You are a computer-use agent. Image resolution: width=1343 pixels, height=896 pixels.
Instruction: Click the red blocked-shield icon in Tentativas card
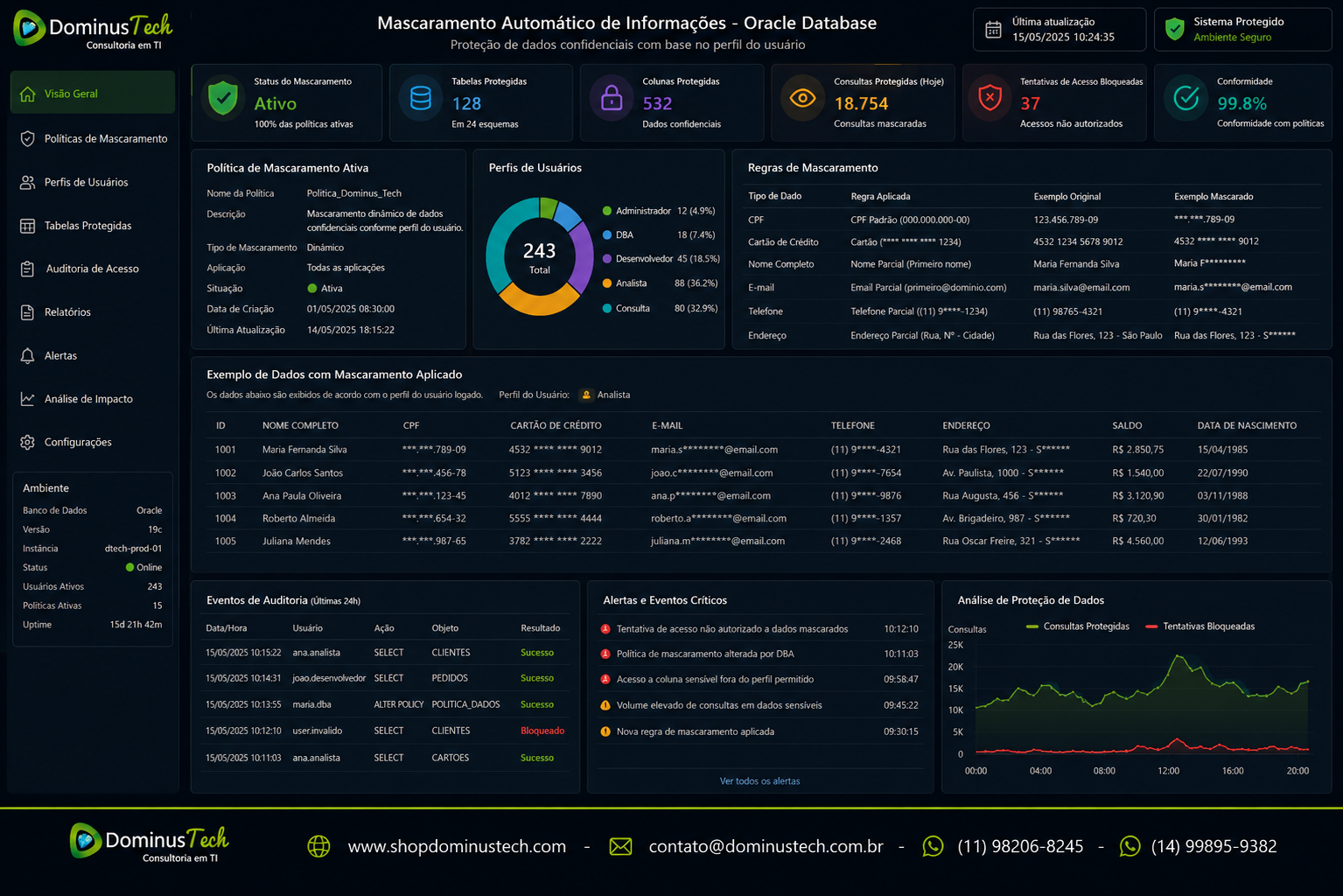990,98
